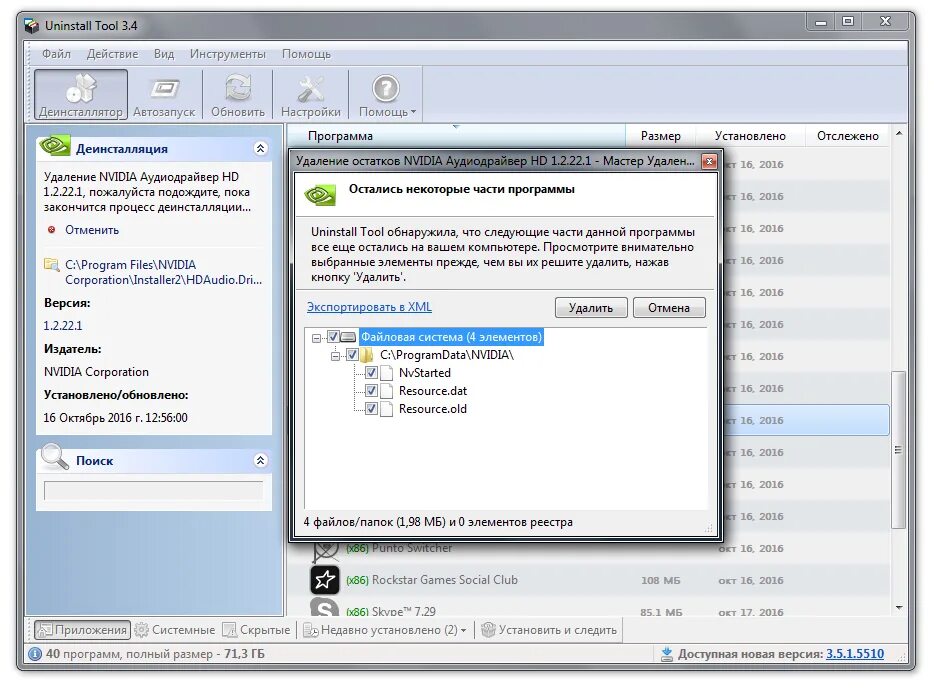Switch to the Системные tab
This screenshot has width=934, height=690.
point(175,630)
